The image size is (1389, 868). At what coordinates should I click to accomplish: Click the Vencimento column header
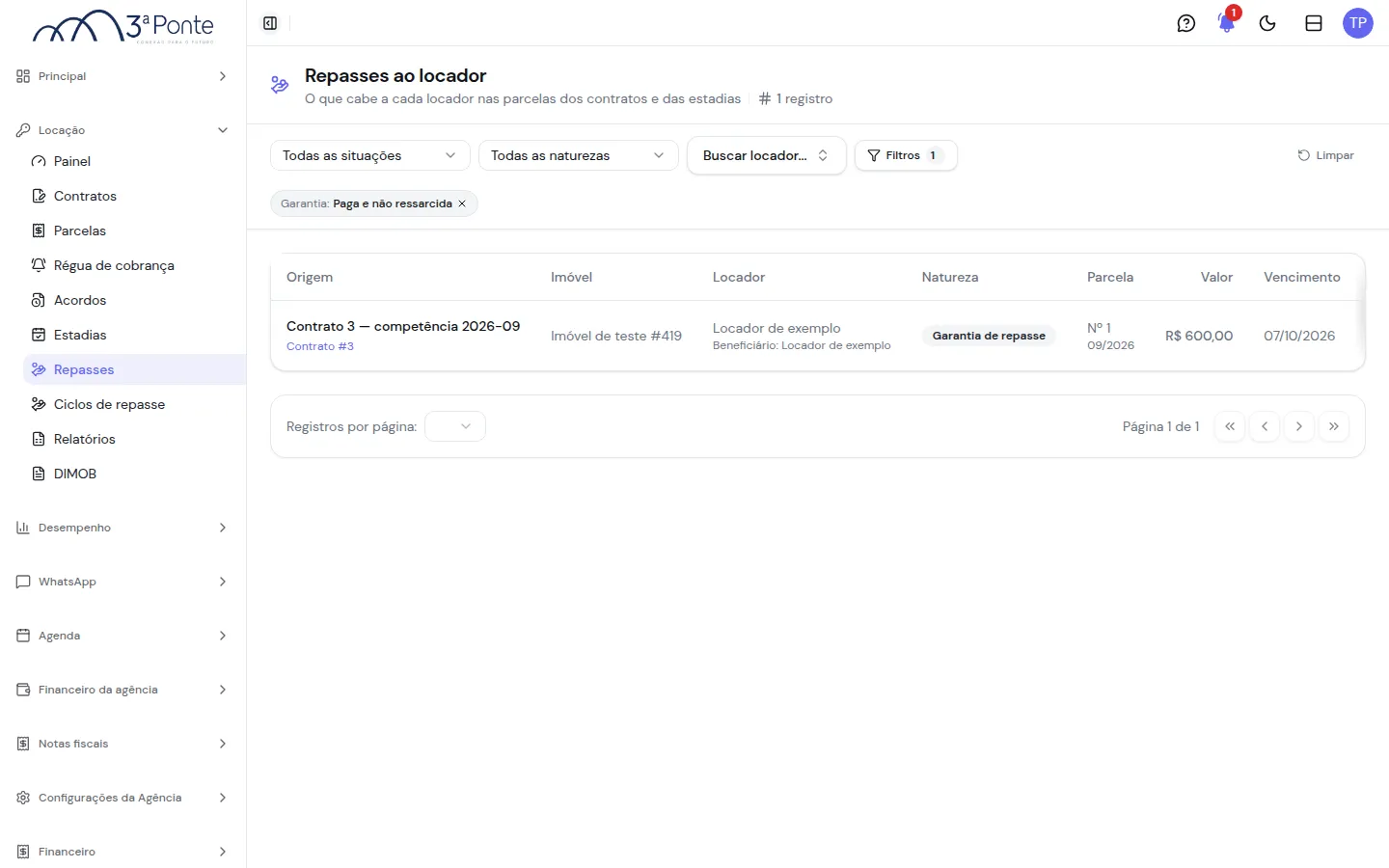pos(1302,277)
